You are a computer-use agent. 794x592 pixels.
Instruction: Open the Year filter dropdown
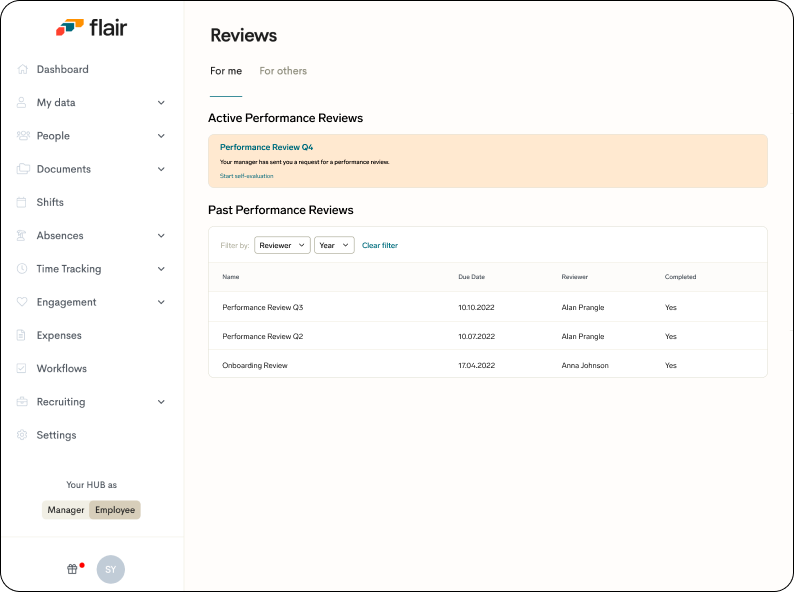334,245
